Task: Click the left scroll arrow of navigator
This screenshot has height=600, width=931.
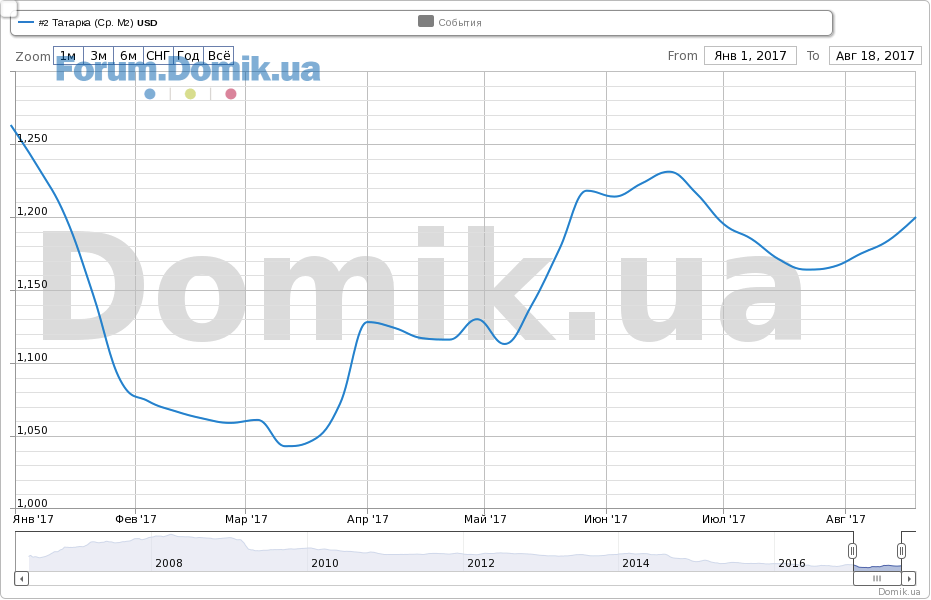Action: [21, 578]
